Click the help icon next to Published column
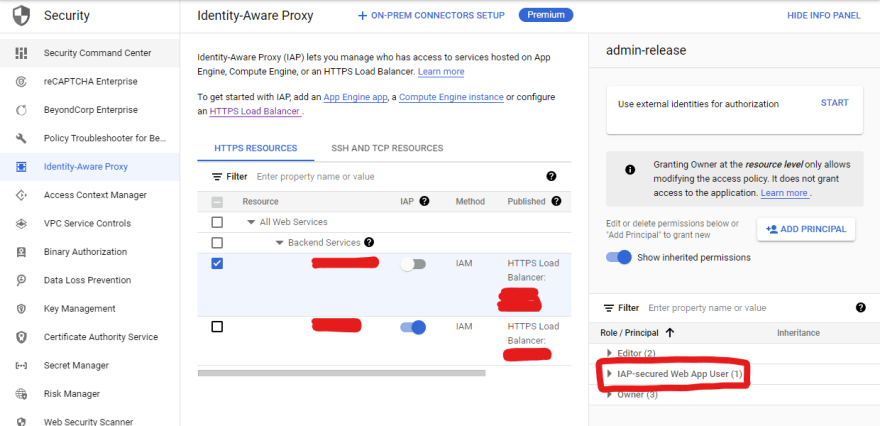 tap(556, 201)
